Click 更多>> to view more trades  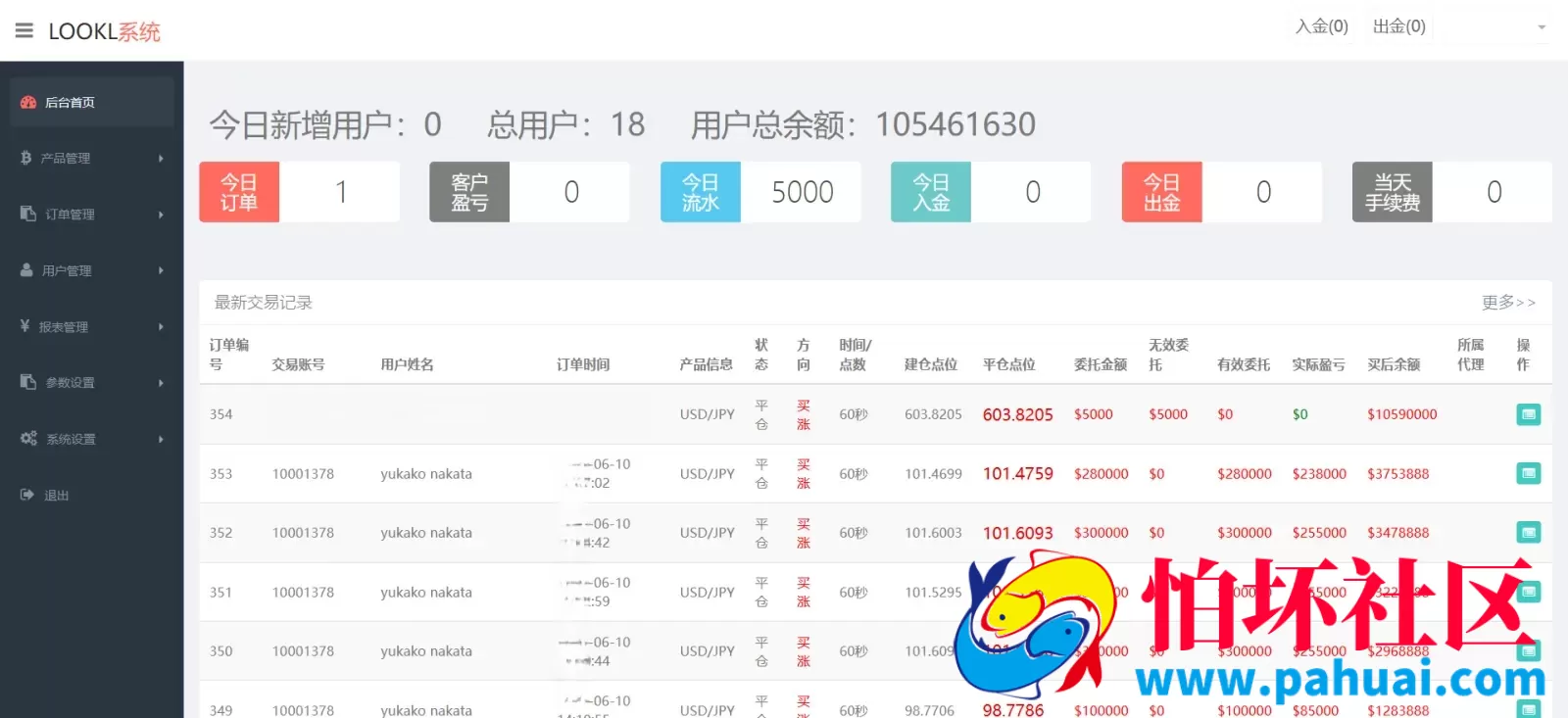click(1508, 303)
